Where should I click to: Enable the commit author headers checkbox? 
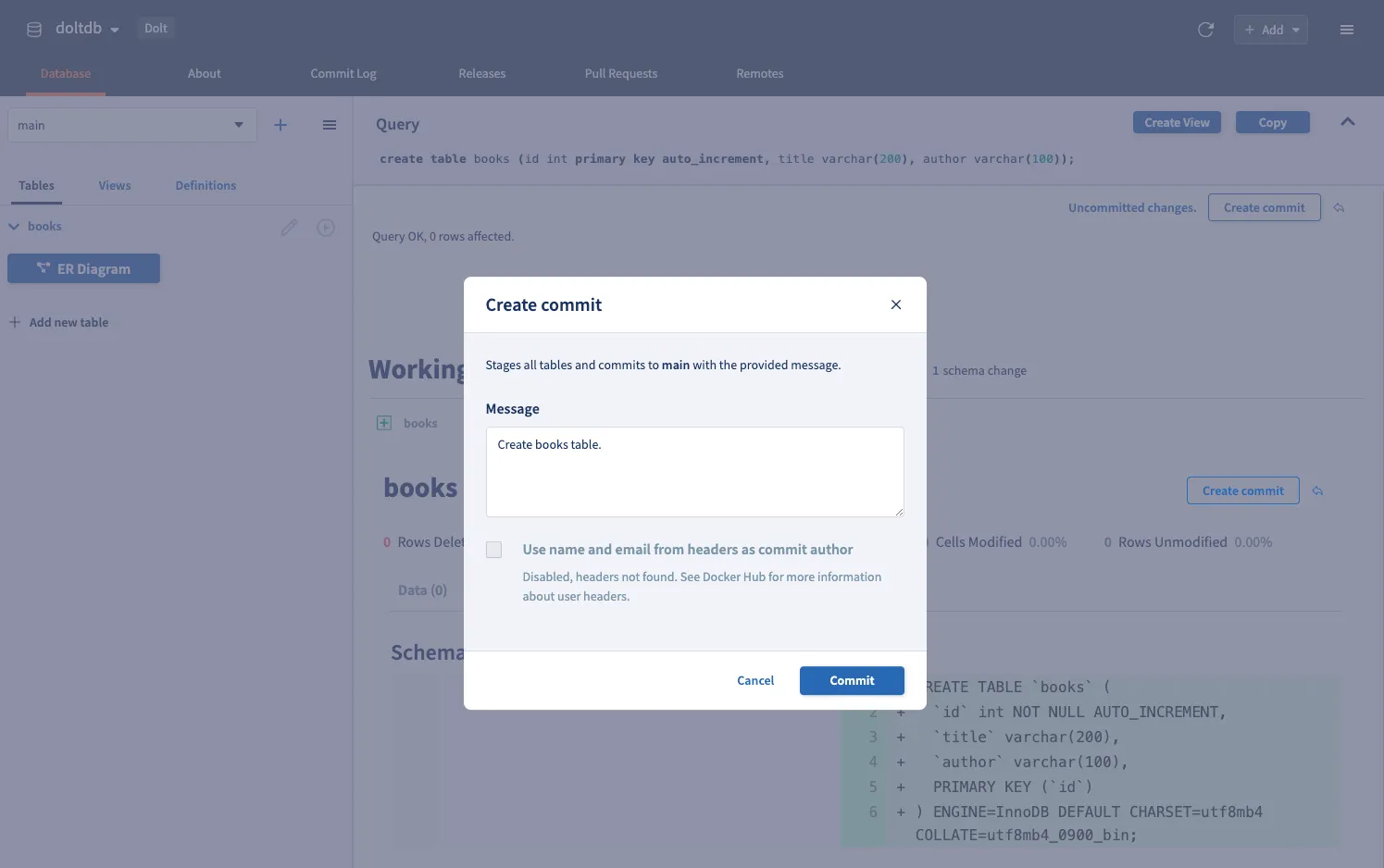coord(493,549)
